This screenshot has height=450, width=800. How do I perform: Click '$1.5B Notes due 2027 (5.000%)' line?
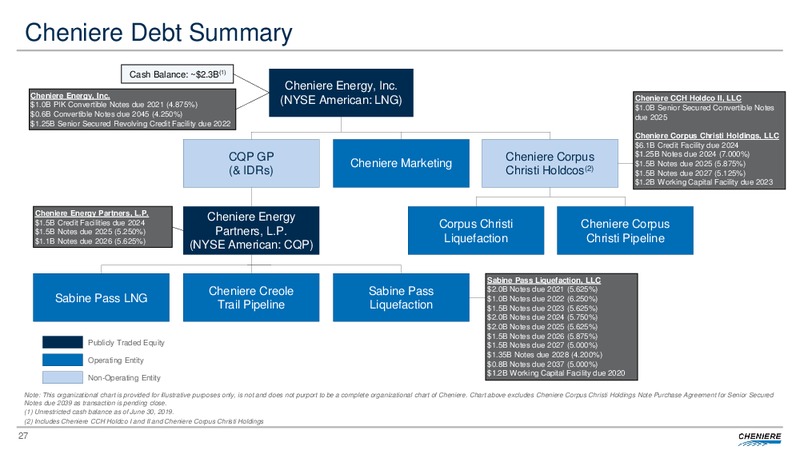click(x=542, y=345)
